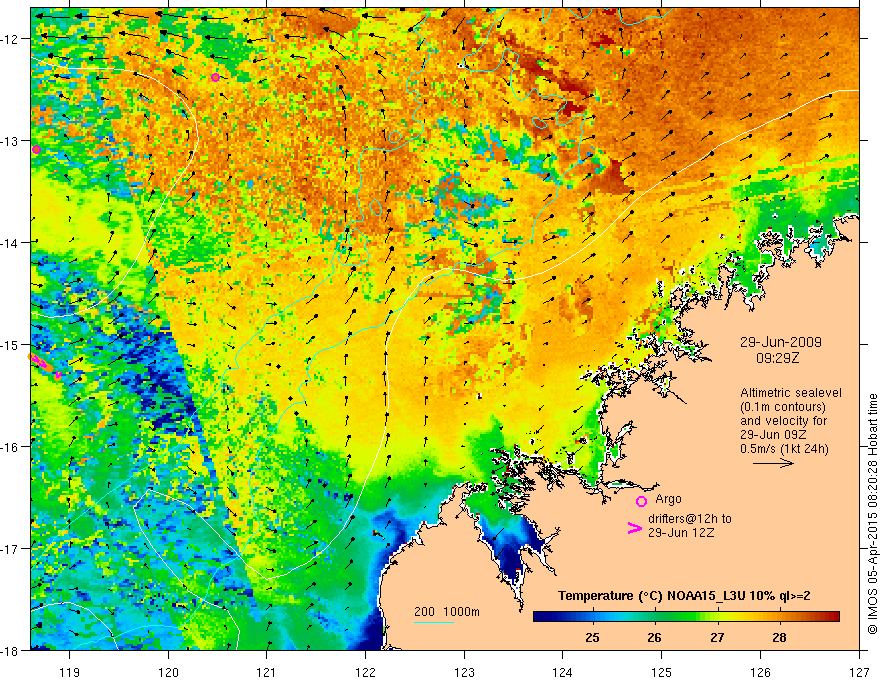This screenshot has height=680, width=880.
Task: Click the latitude axis label '-17'
Action: point(10,548)
